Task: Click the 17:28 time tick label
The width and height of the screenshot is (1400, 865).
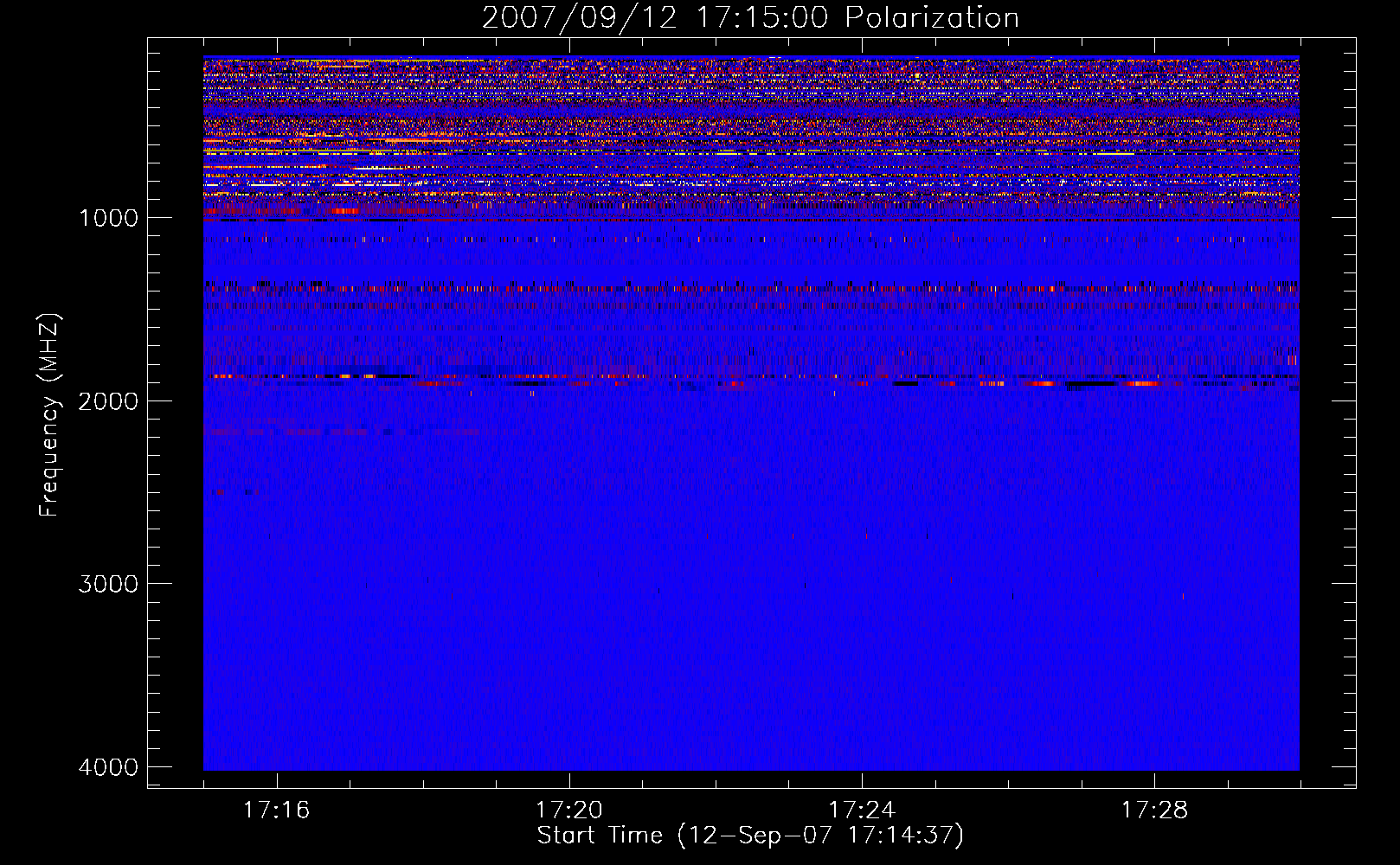Action: pos(1155,811)
